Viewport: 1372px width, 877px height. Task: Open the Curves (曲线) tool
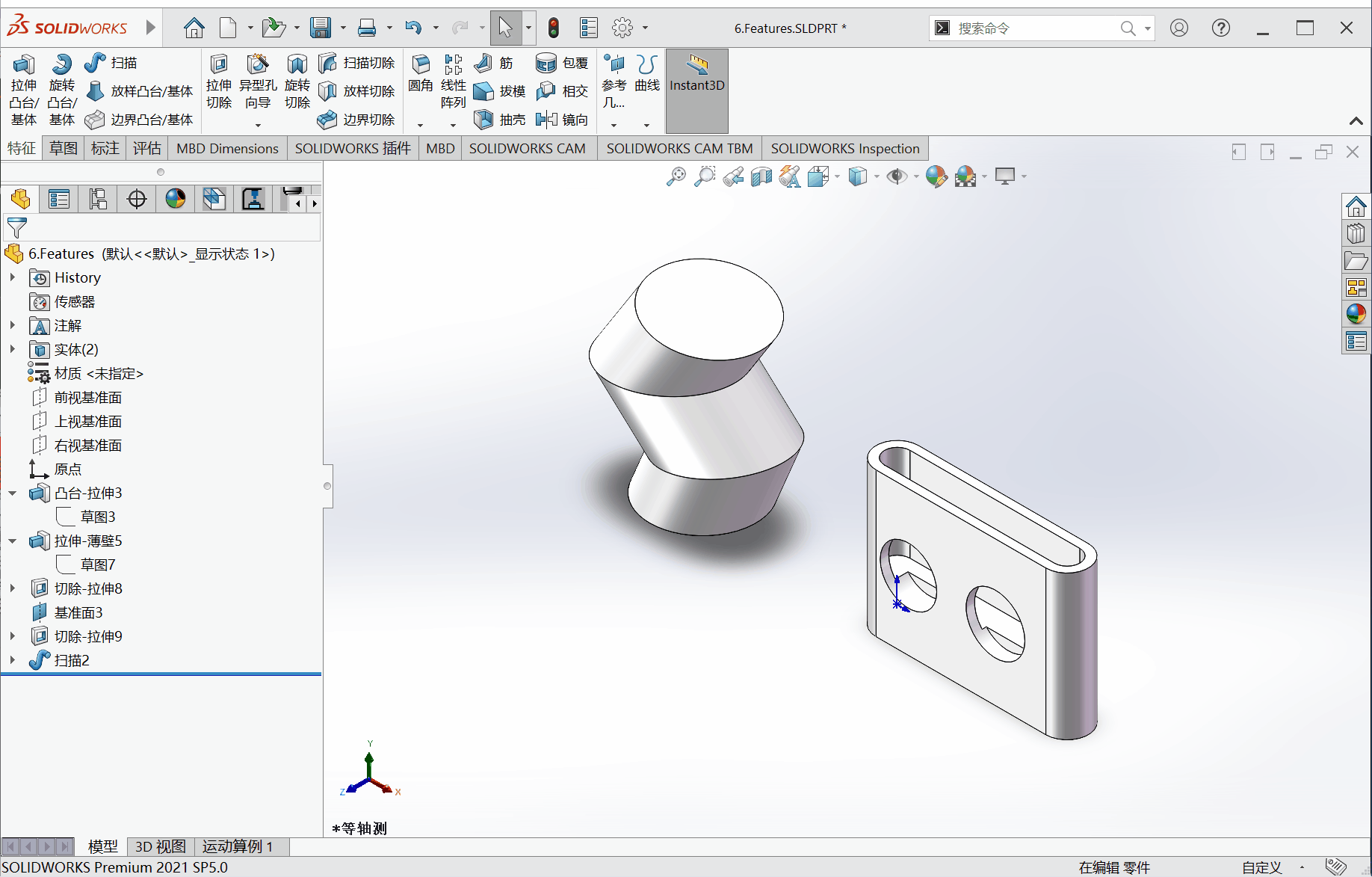point(647,75)
